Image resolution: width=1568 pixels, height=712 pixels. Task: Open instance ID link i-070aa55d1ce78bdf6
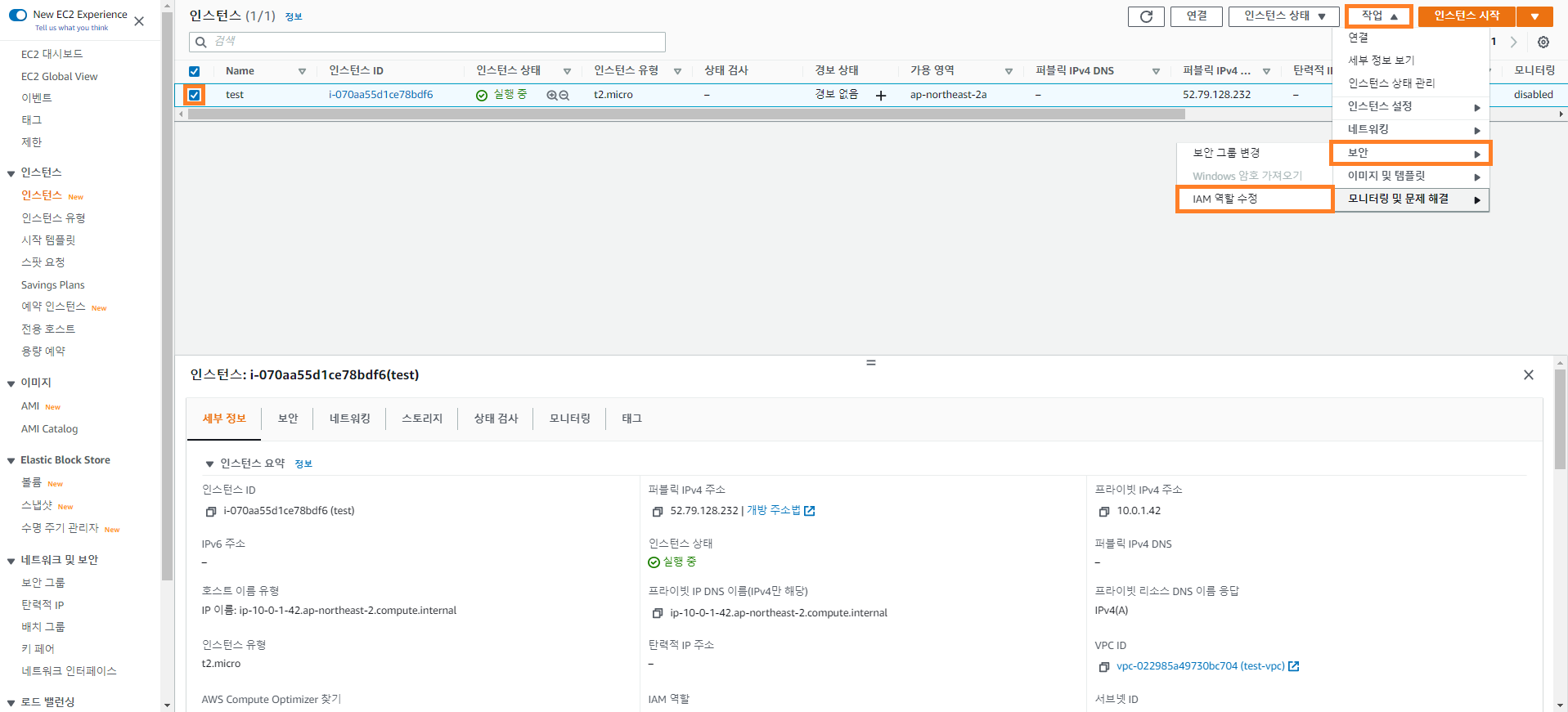coord(381,95)
